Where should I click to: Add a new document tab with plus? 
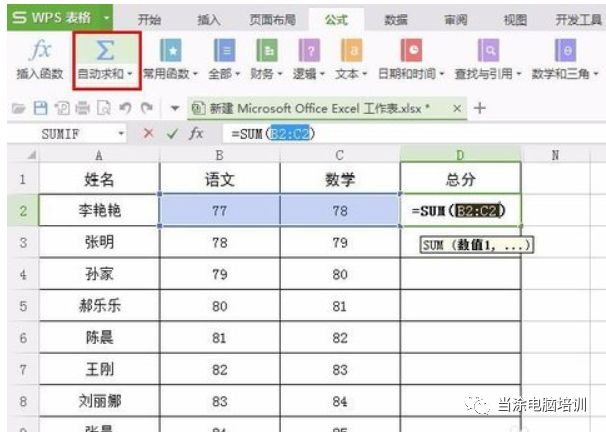(480, 108)
